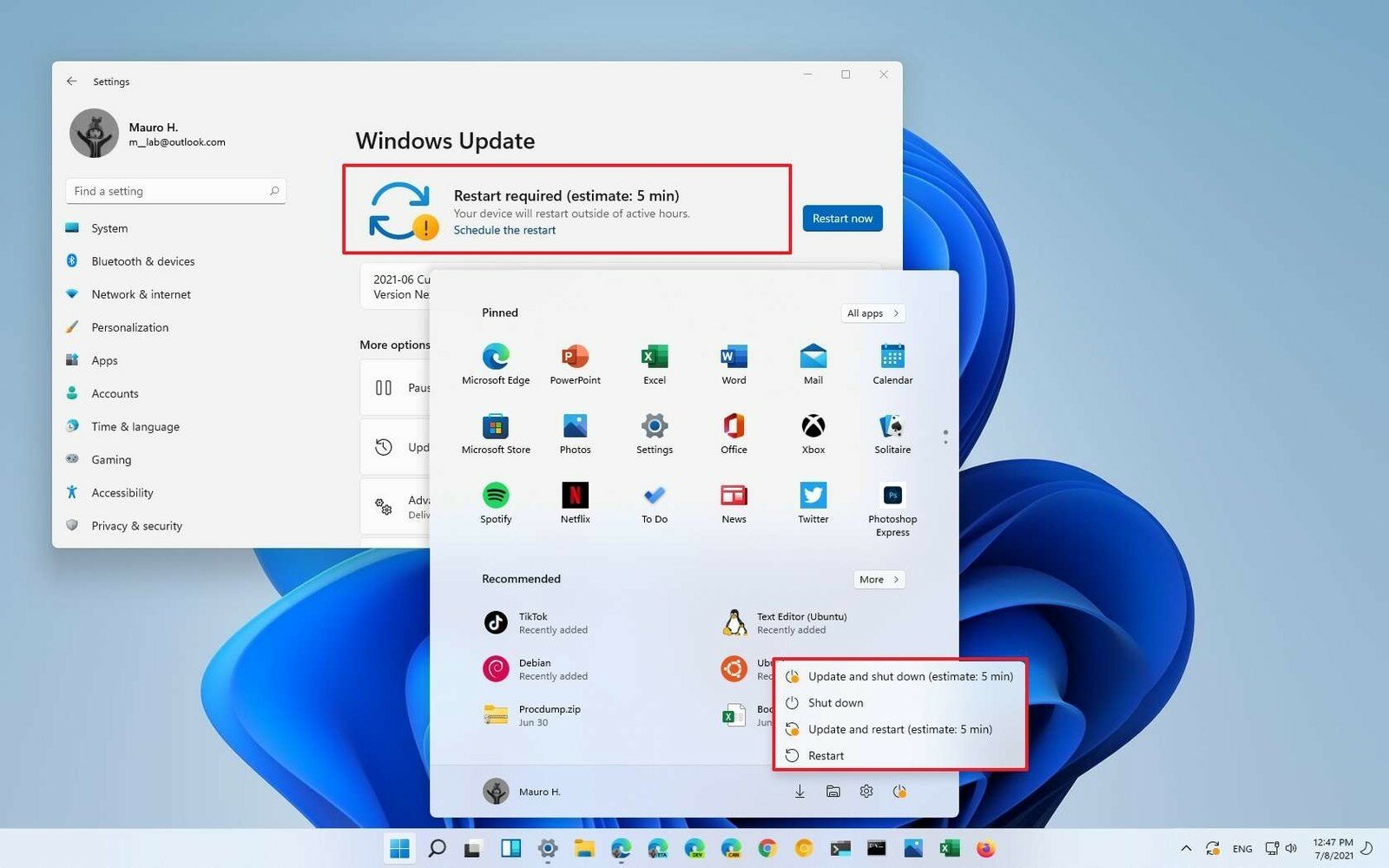
Task: Expand More recommended items
Action: [879, 580]
